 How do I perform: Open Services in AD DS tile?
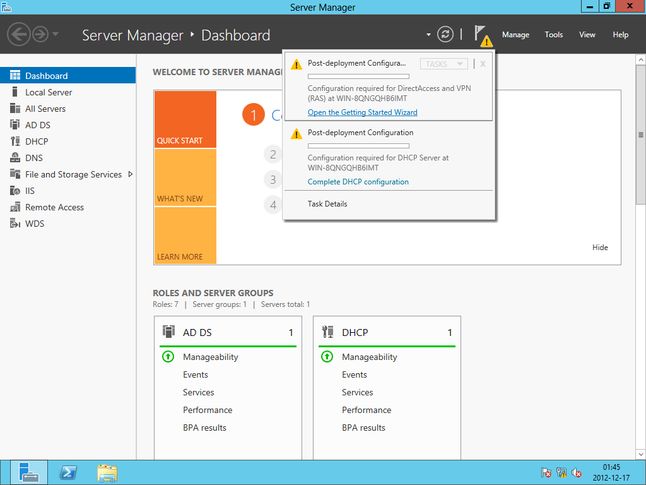pyautogui.click(x=198, y=392)
